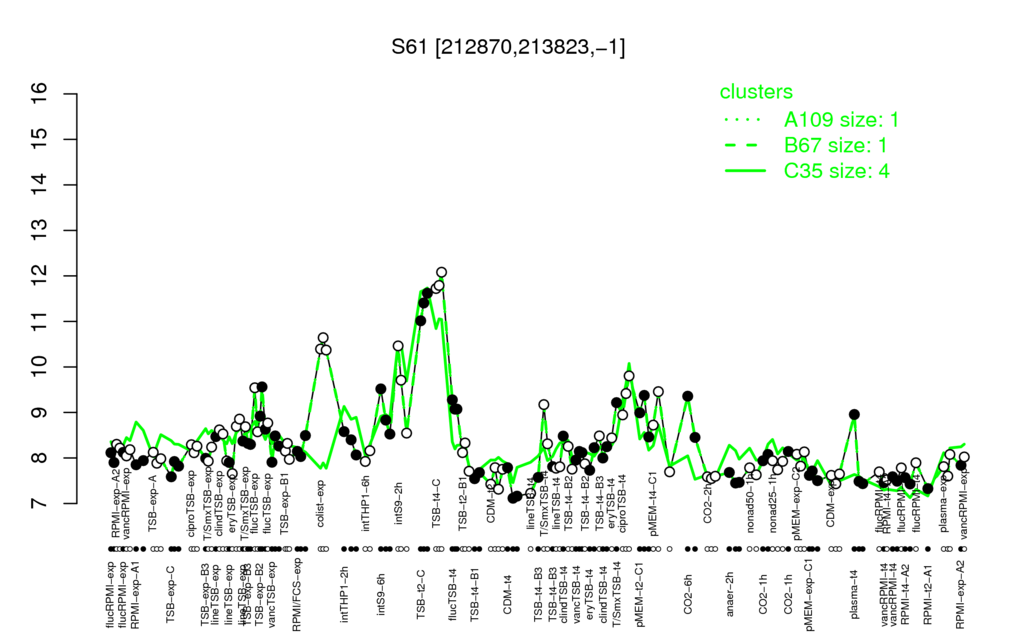Click y-axis tick label 14
This screenshot has height=640, width=1024.
coord(40,185)
